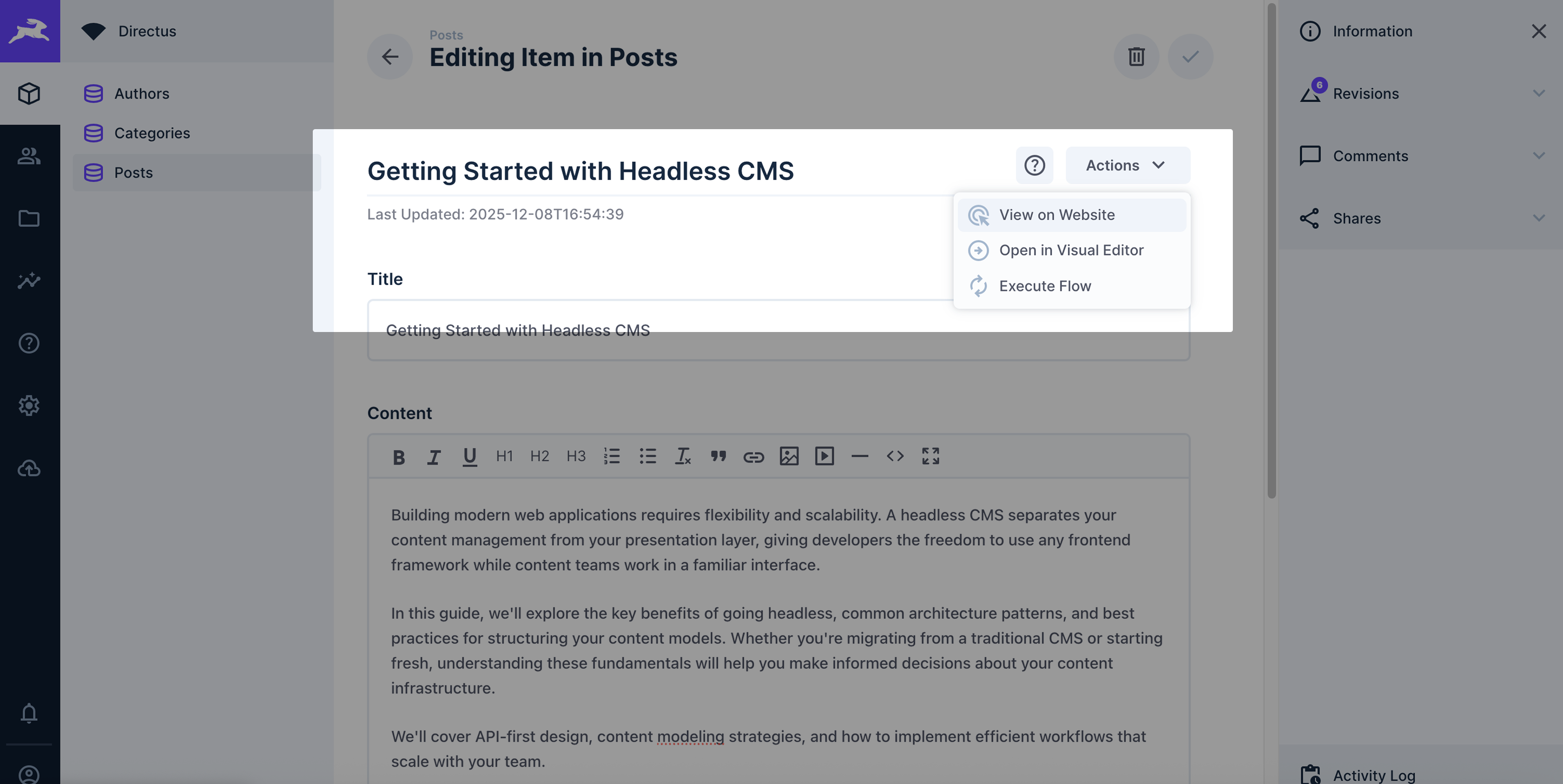Open the code view in the editor
The image size is (1563, 784).
click(x=895, y=456)
